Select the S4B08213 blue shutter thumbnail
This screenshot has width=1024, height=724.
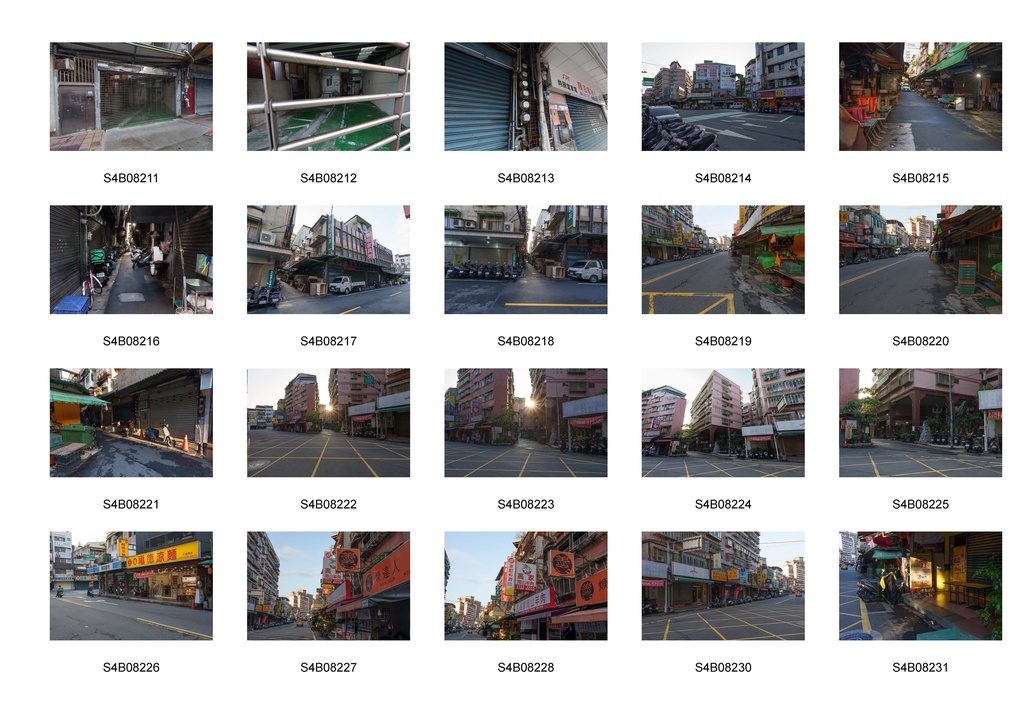pos(526,97)
